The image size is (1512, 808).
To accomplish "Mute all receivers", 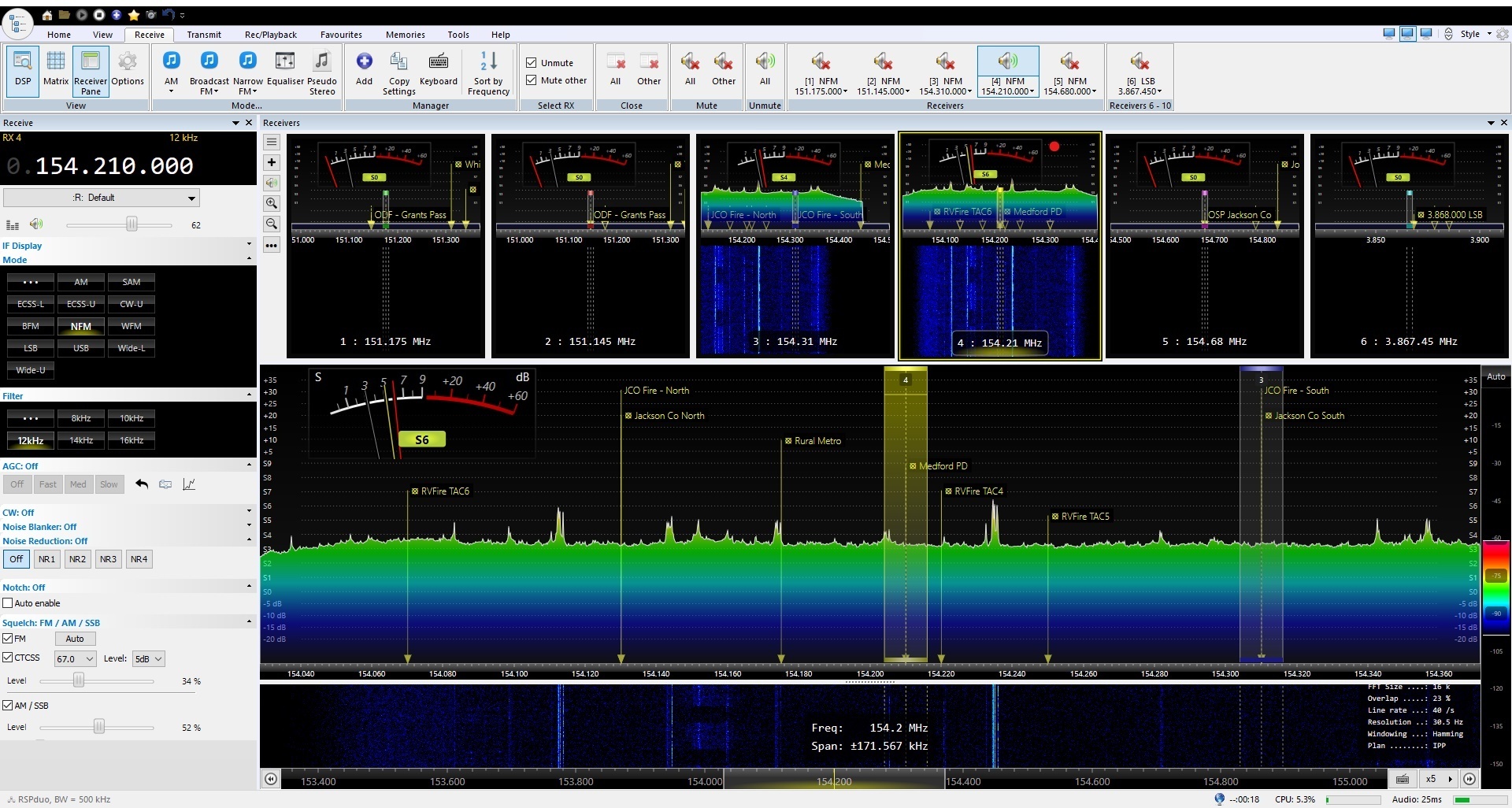I will (690, 69).
